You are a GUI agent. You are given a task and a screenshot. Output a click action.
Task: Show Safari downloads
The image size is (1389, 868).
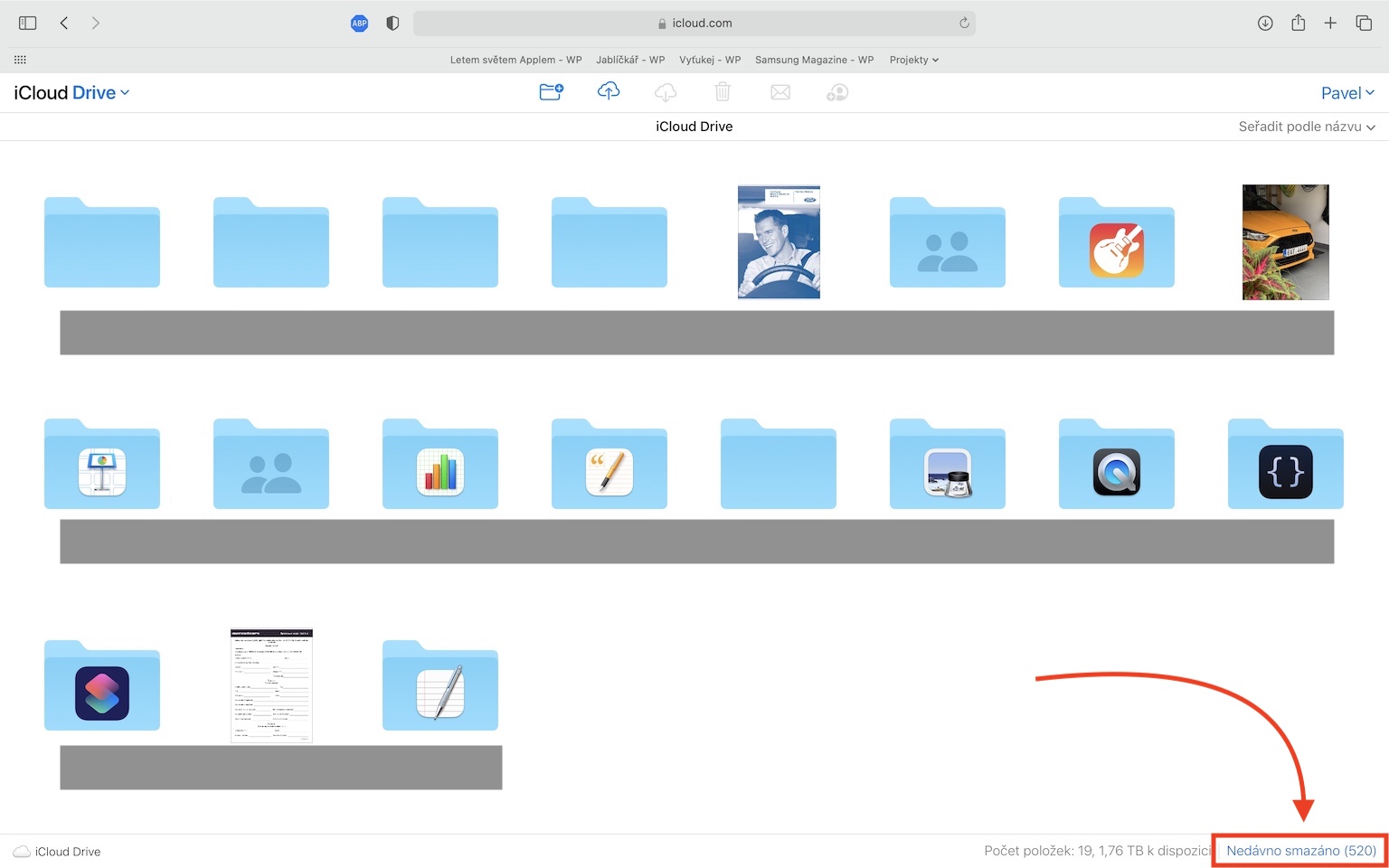coord(1265,24)
